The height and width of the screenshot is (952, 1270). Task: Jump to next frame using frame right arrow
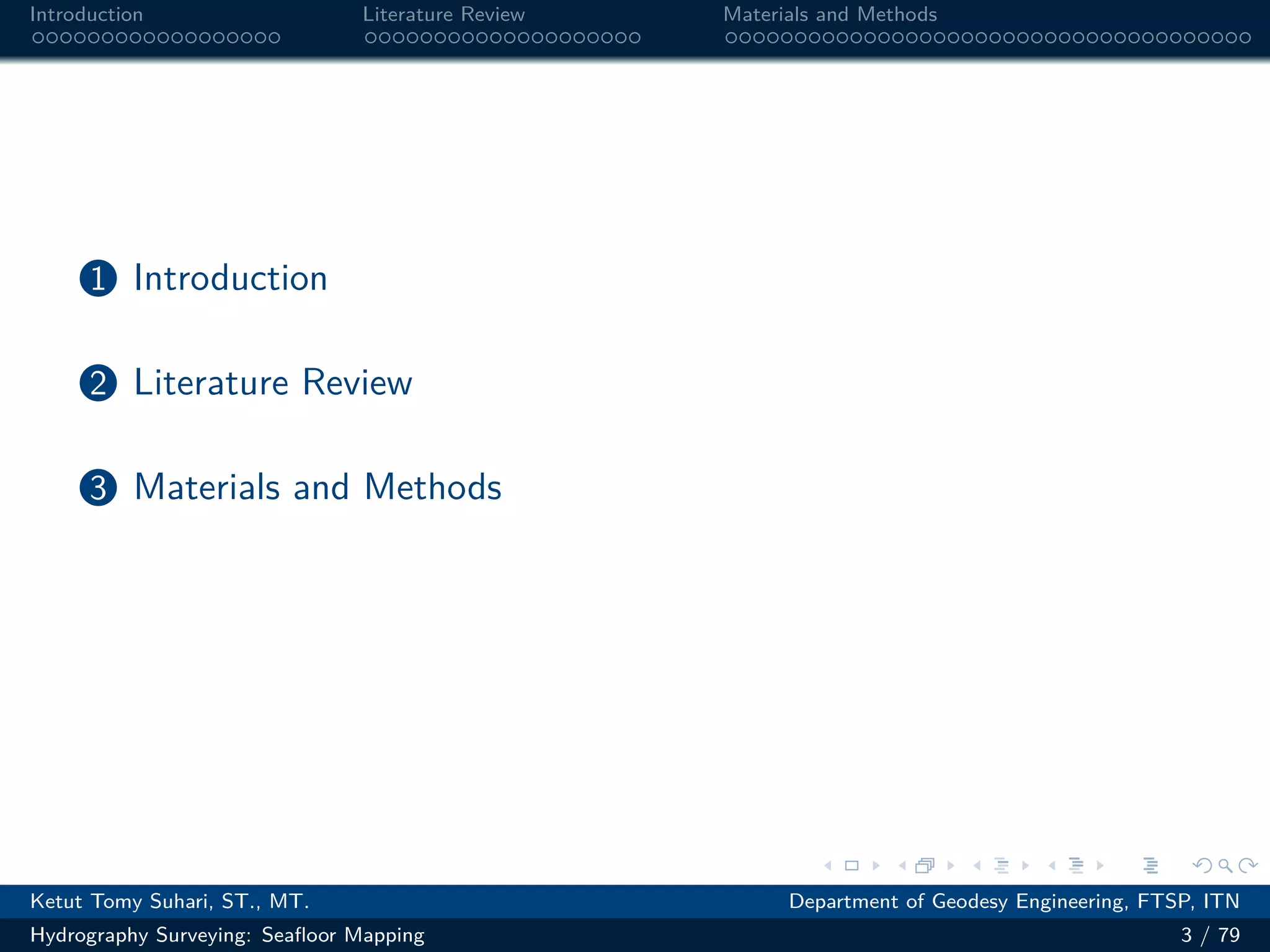coord(951,865)
